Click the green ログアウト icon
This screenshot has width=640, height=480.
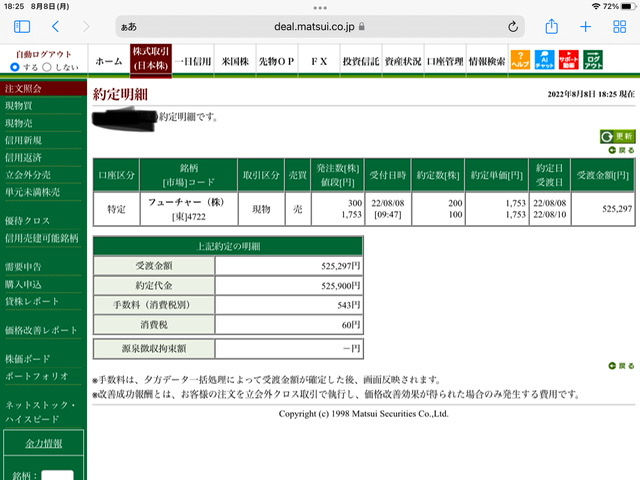[x=593, y=60]
